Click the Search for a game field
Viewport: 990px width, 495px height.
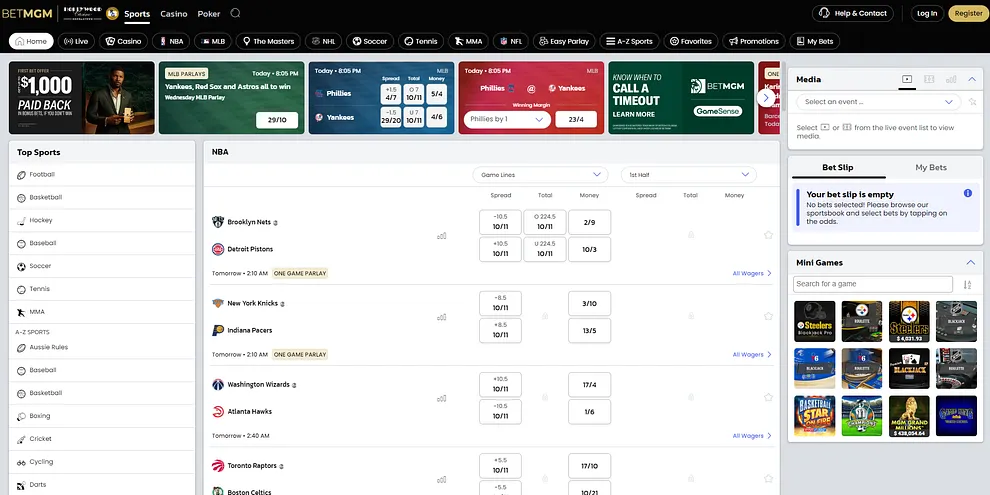point(873,284)
